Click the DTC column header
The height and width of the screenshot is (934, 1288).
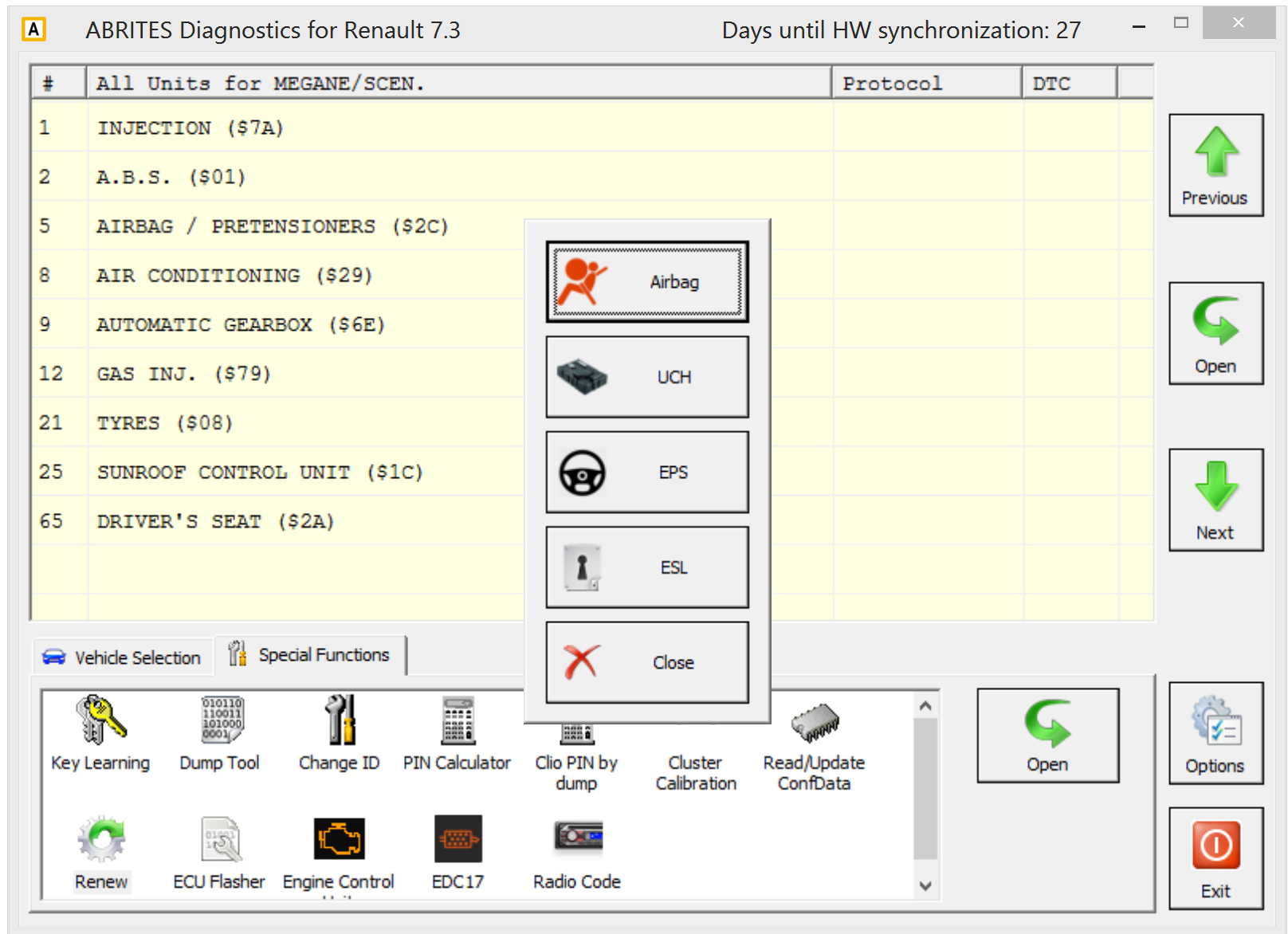coord(1070,83)
